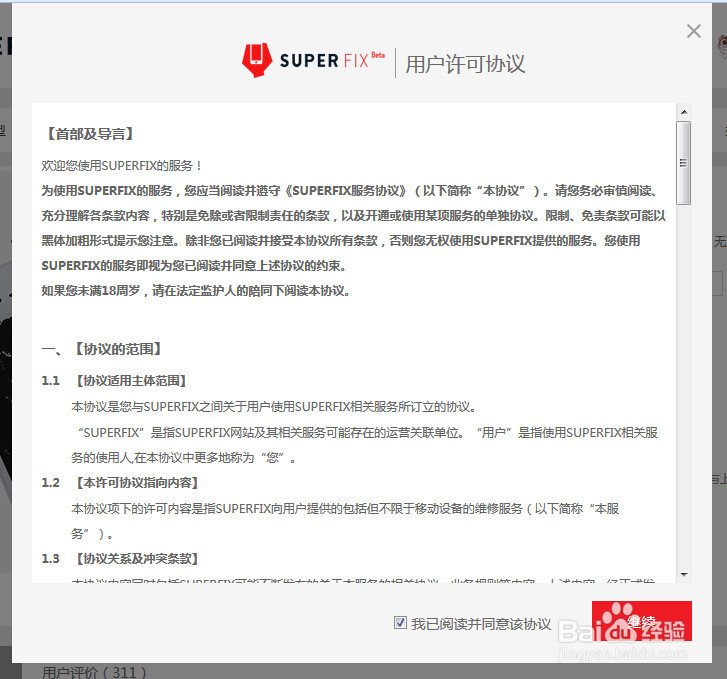Click the 1.3 【协议关系及冲突条款】 heading
727x679 pixels.
(120, 559)
